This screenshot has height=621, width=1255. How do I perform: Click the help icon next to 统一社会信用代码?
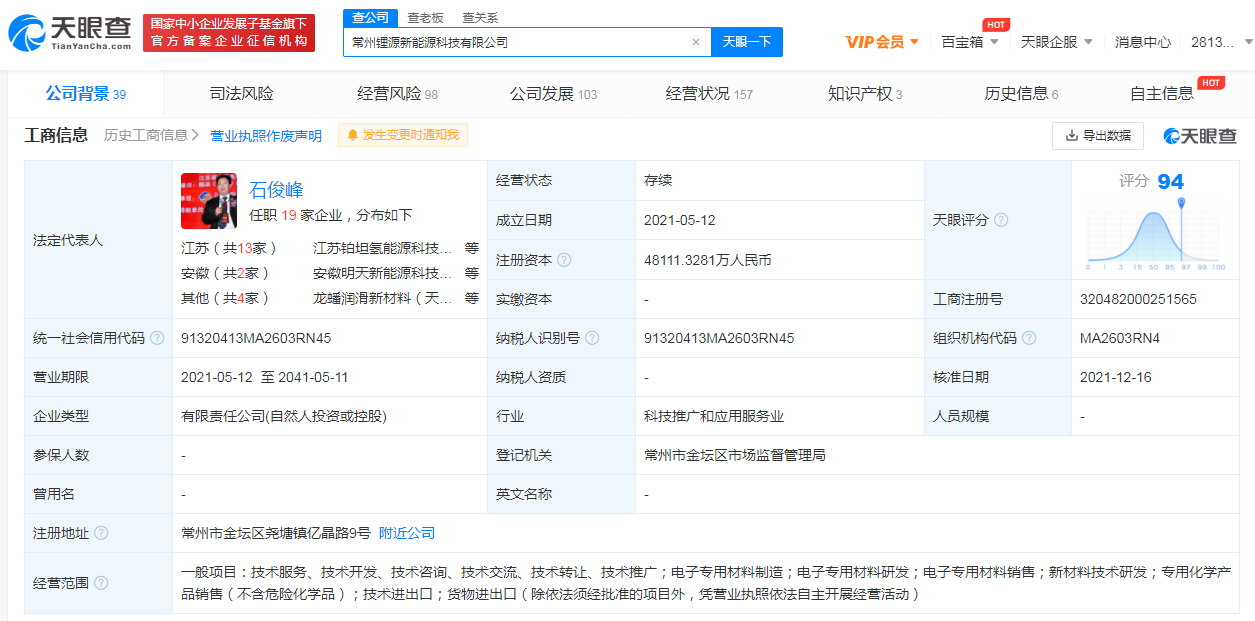[x=157, y=338]
